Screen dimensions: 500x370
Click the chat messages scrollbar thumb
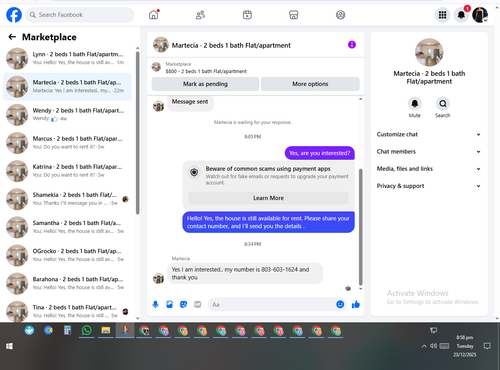(360, 227)
